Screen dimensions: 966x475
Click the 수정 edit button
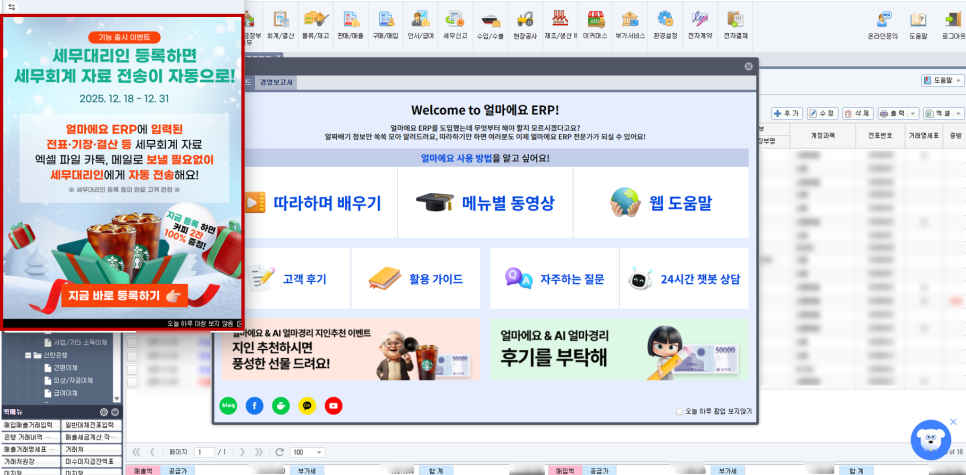tap(822, 113)
